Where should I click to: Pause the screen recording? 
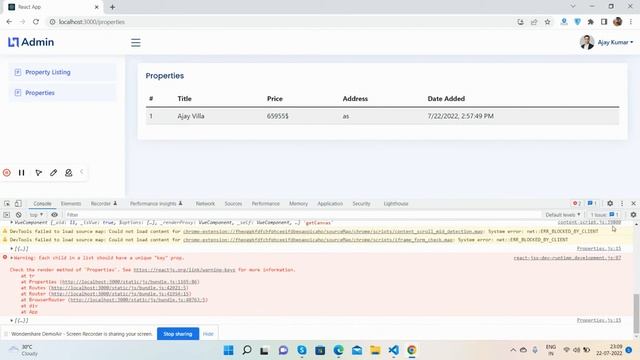[x=22, y=173]
